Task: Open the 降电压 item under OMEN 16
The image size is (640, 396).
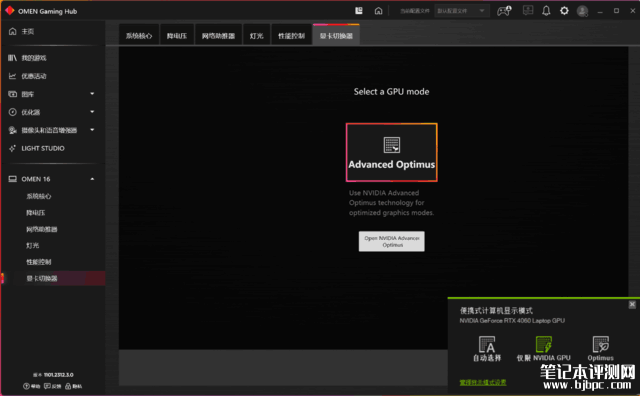Action: point(36,213)
